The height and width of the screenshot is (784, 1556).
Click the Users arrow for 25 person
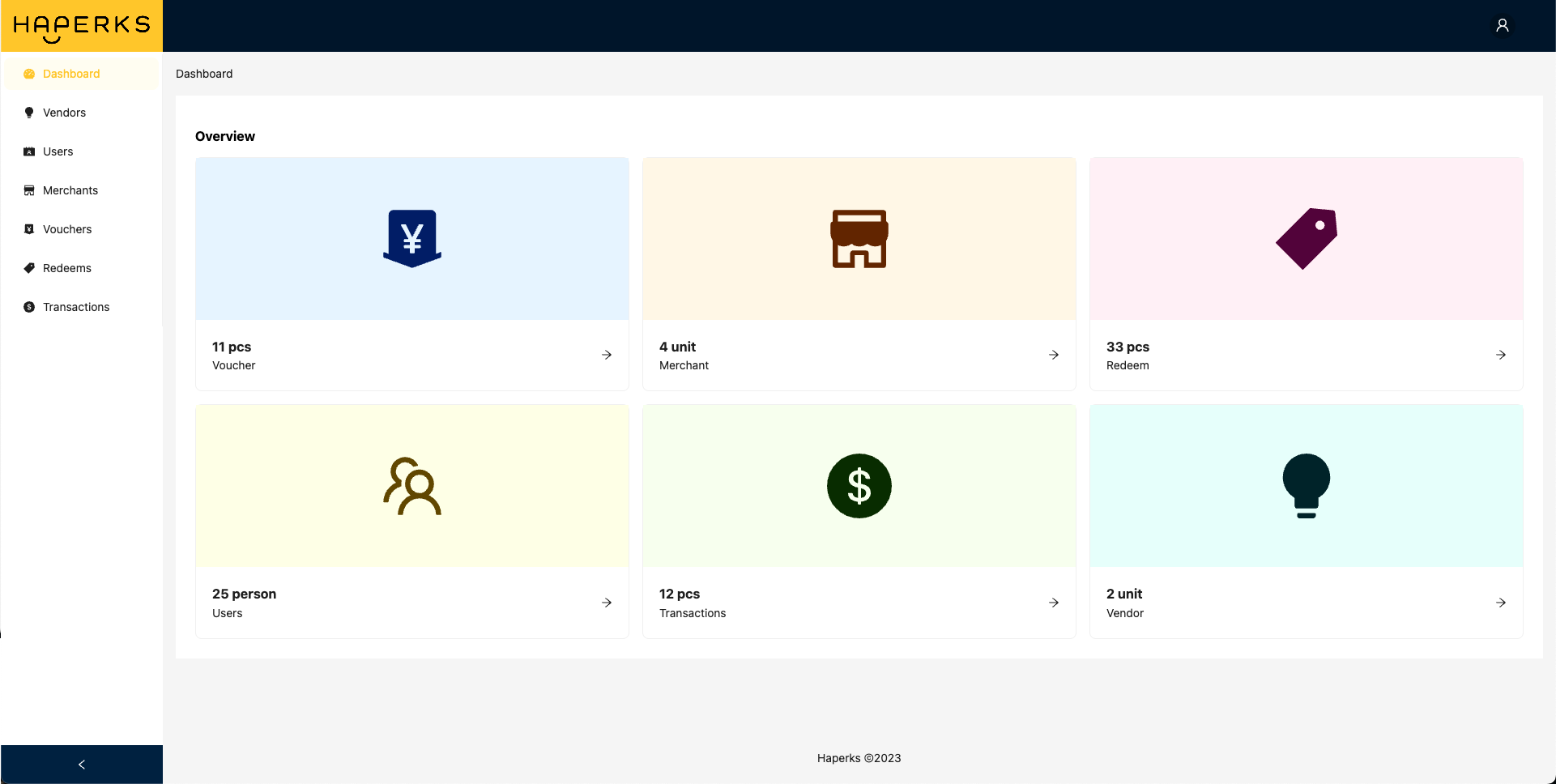click(607, 603)
